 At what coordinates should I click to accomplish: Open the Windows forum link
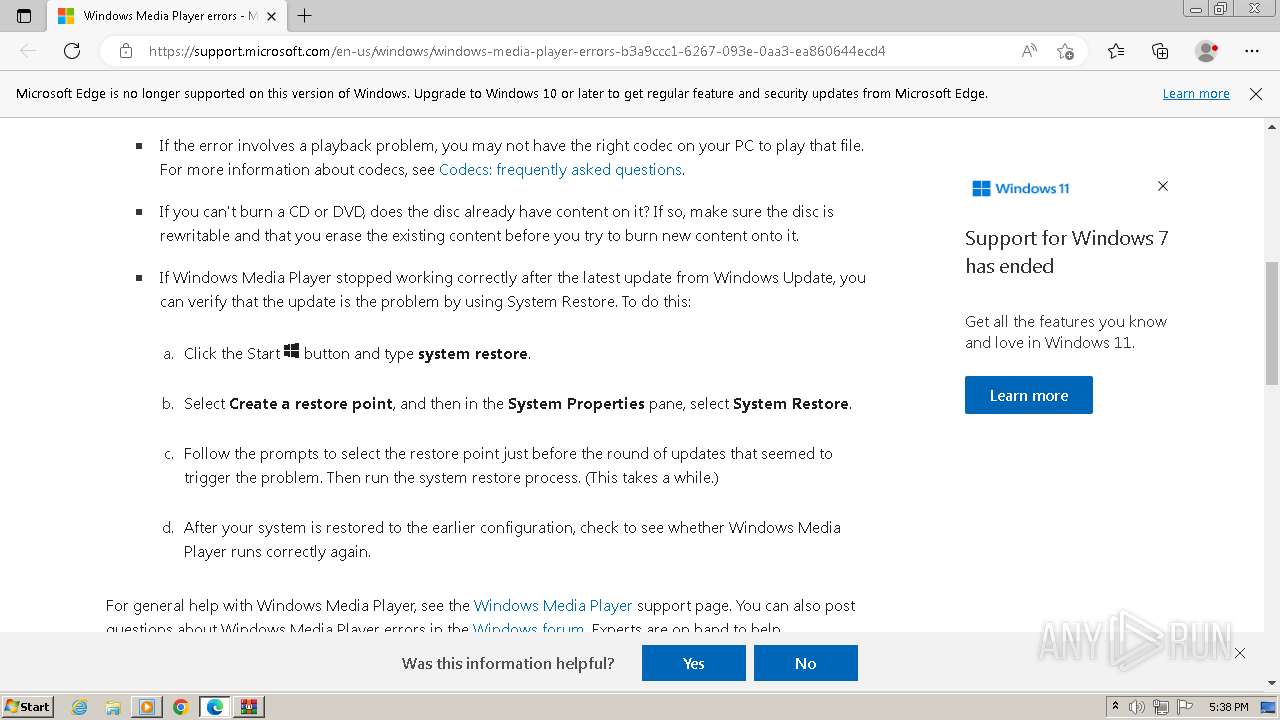528,629
